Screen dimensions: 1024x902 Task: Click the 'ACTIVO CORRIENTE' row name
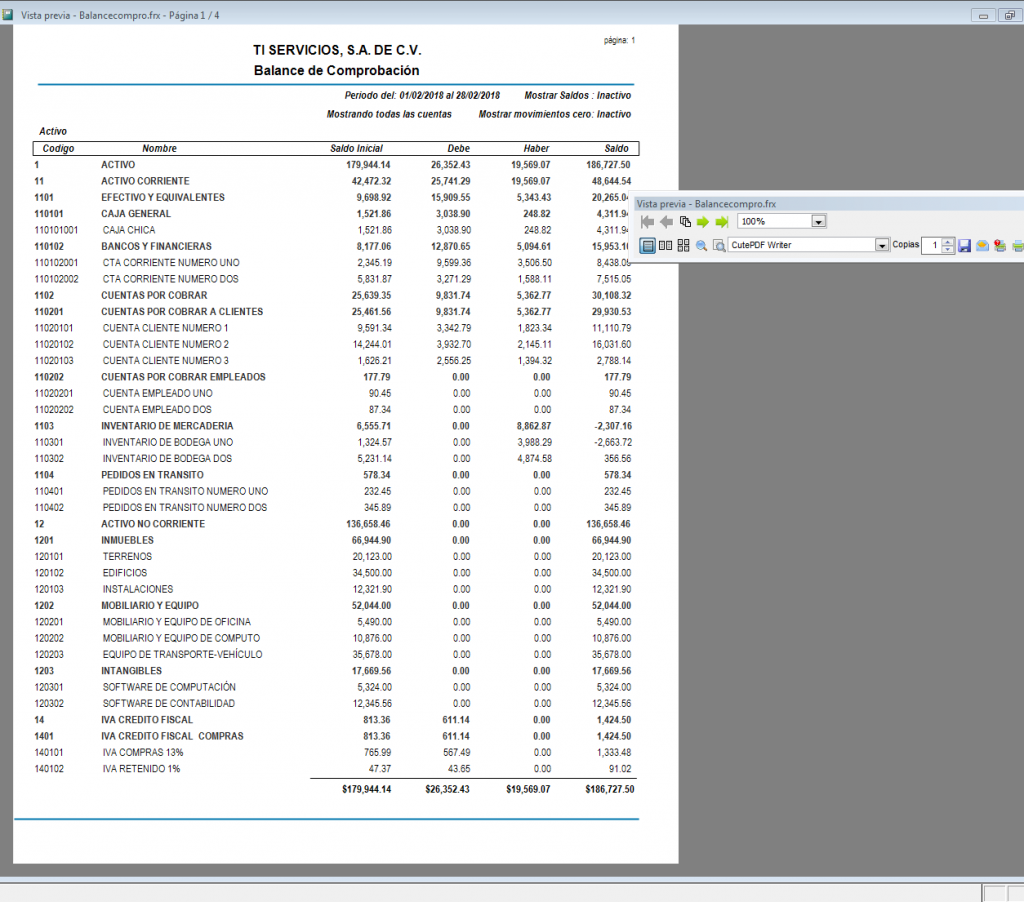pyautogui.click(x=145, y=181)
